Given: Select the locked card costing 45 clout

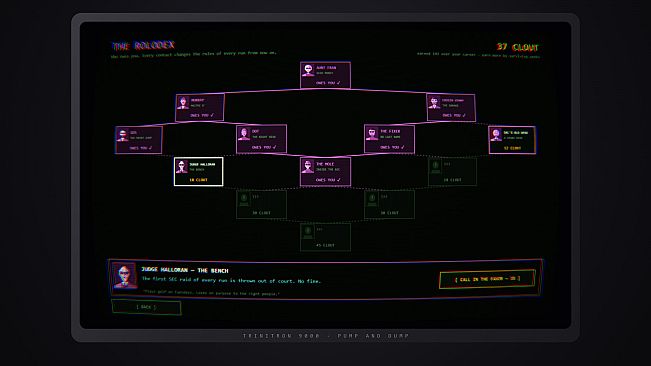Looking at the screenshot, I should tap(326, 237).
